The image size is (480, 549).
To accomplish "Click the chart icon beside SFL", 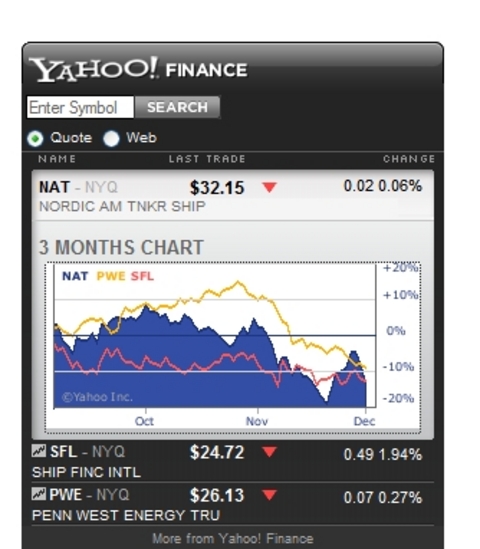I will pyautogui.click(x=39, y=451).
